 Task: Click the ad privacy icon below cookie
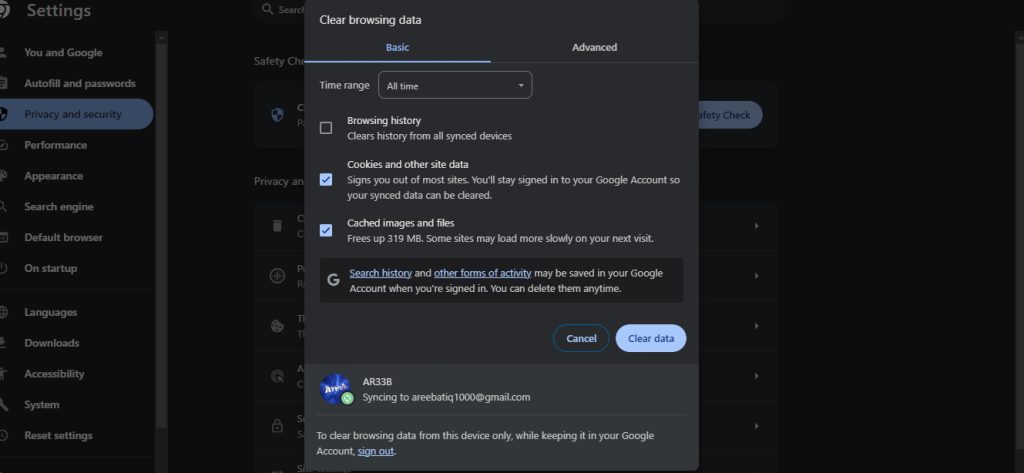pyautogui.click(x=278, y=376)
